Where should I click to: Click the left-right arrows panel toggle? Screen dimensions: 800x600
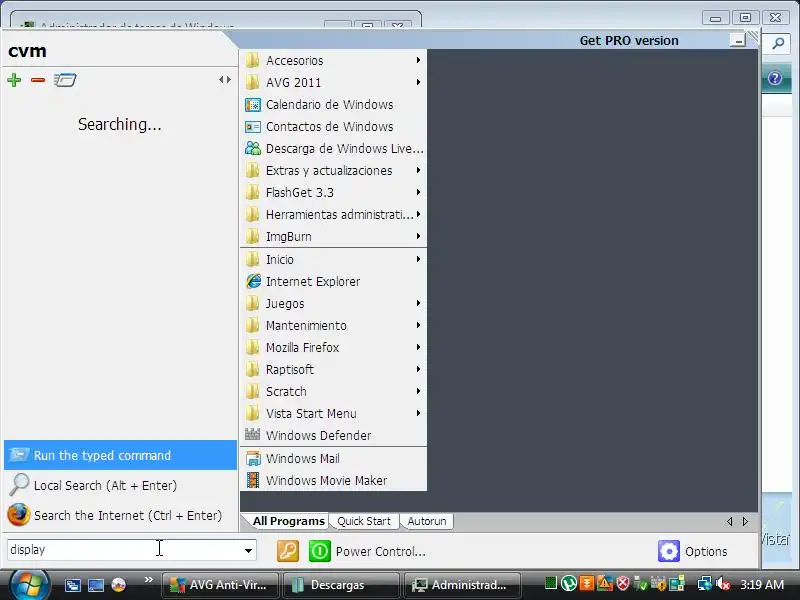(x=225, y=80)
